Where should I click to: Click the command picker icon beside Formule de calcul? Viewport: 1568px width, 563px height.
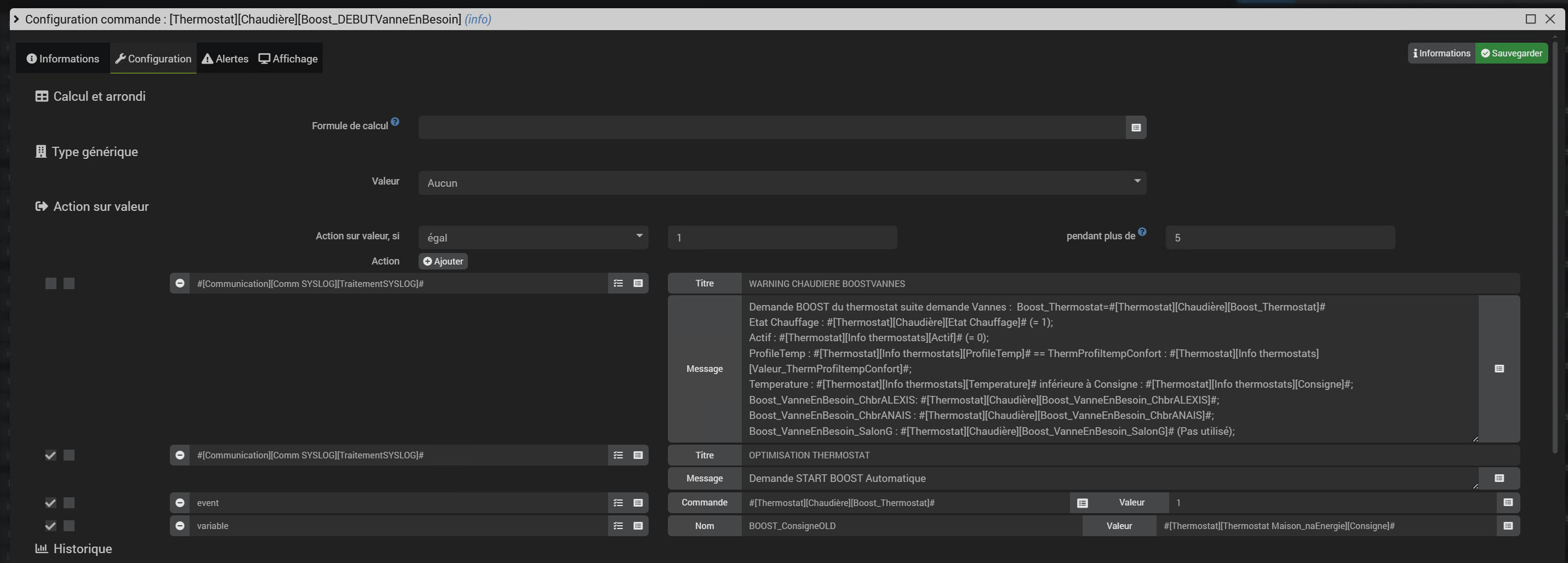pos(1135,128)
